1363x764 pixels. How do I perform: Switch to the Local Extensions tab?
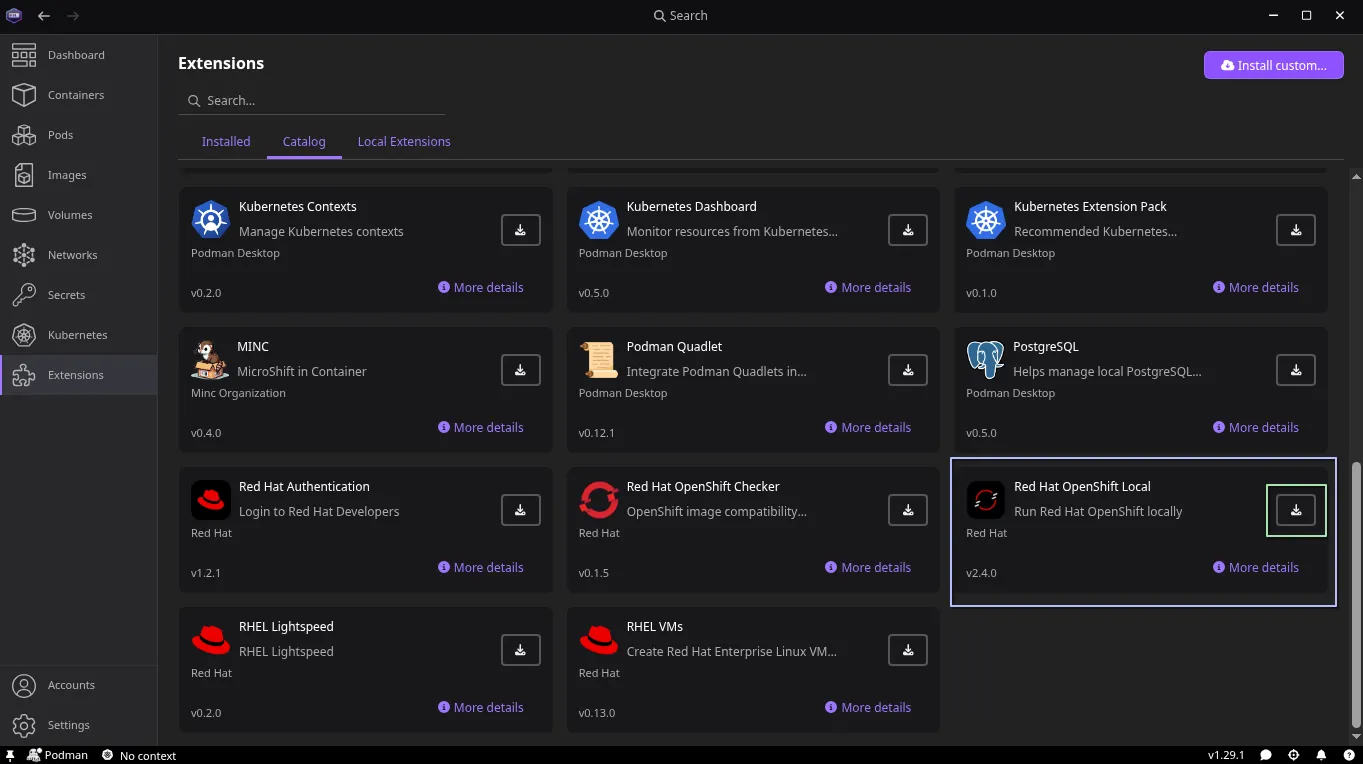pos(404,142)
